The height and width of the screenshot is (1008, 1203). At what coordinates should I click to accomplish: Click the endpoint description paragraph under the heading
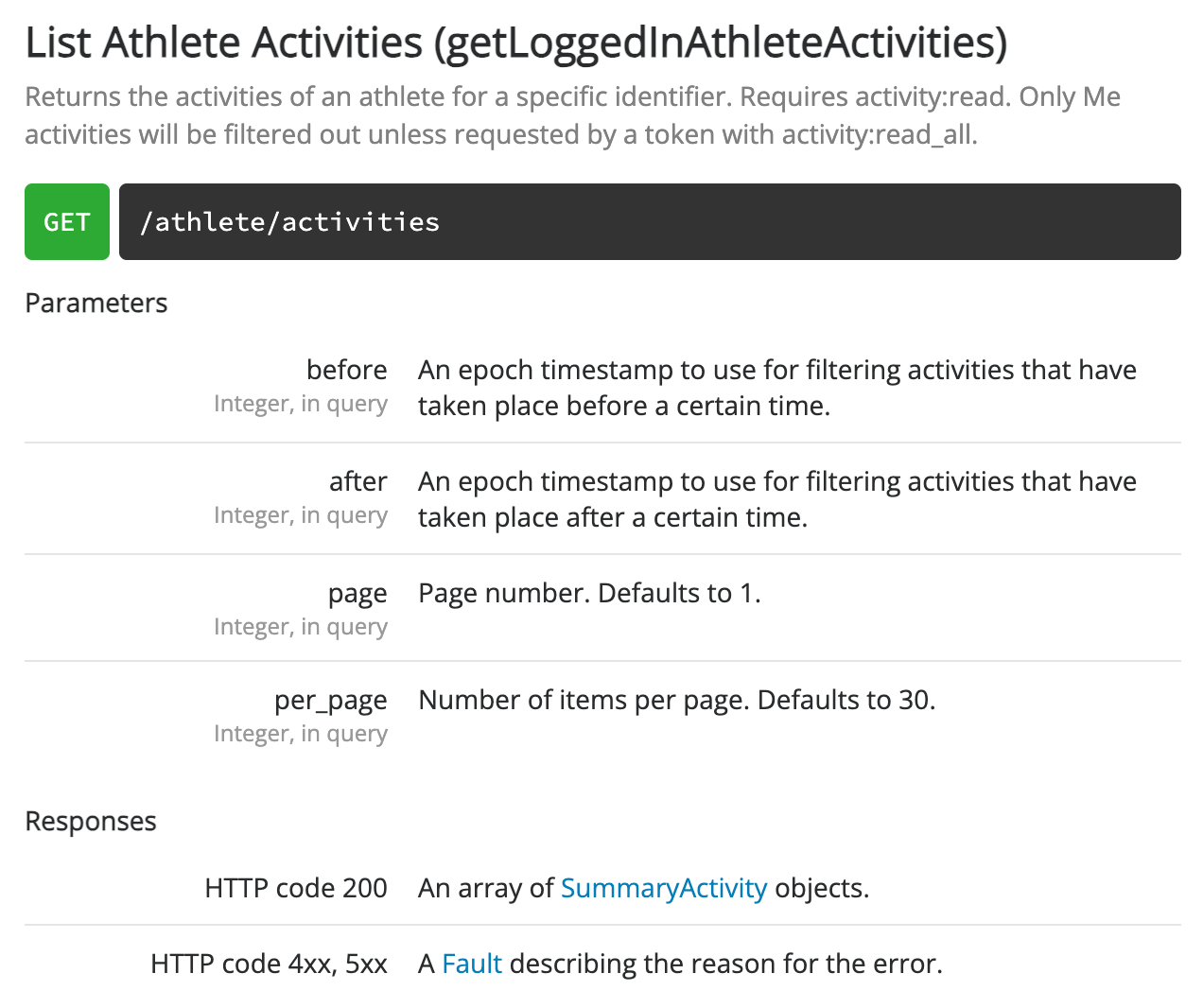point(572,115)
